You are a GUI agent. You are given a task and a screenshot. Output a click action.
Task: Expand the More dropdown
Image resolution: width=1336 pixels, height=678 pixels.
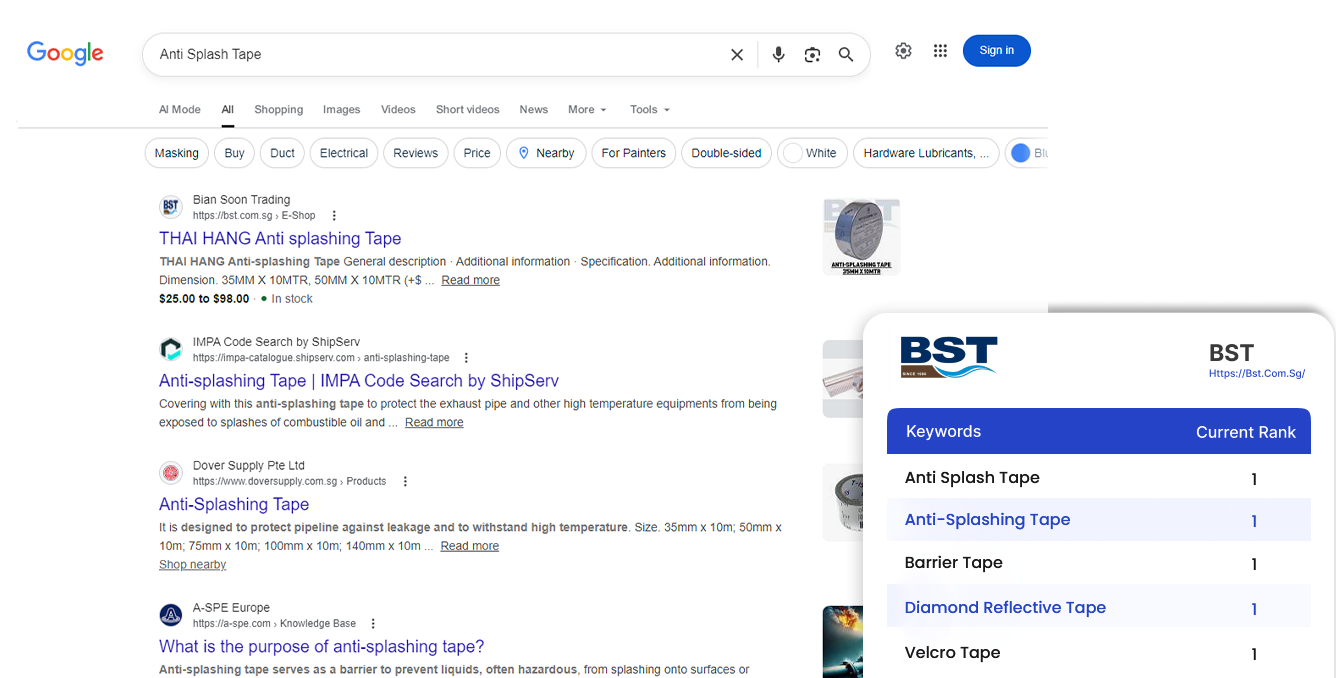tap(587, 110)
